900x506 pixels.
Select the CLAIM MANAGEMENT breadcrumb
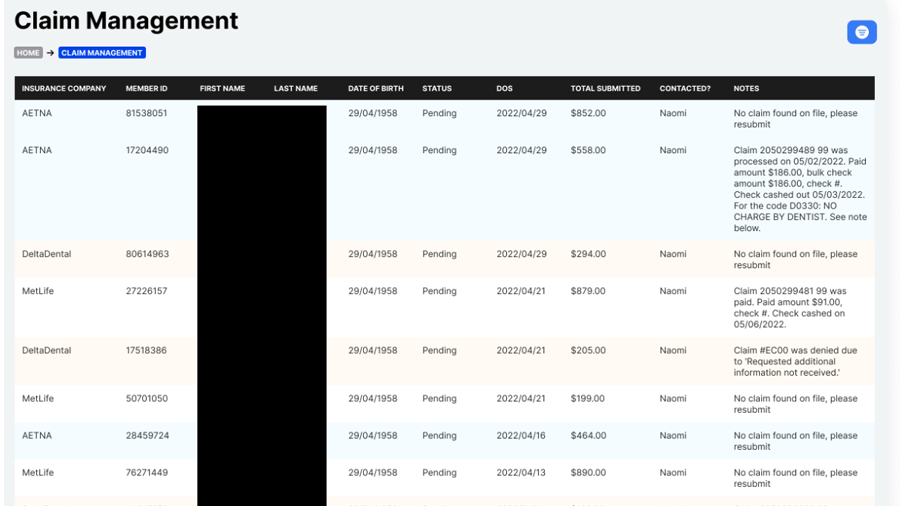[x=102, y=53]
